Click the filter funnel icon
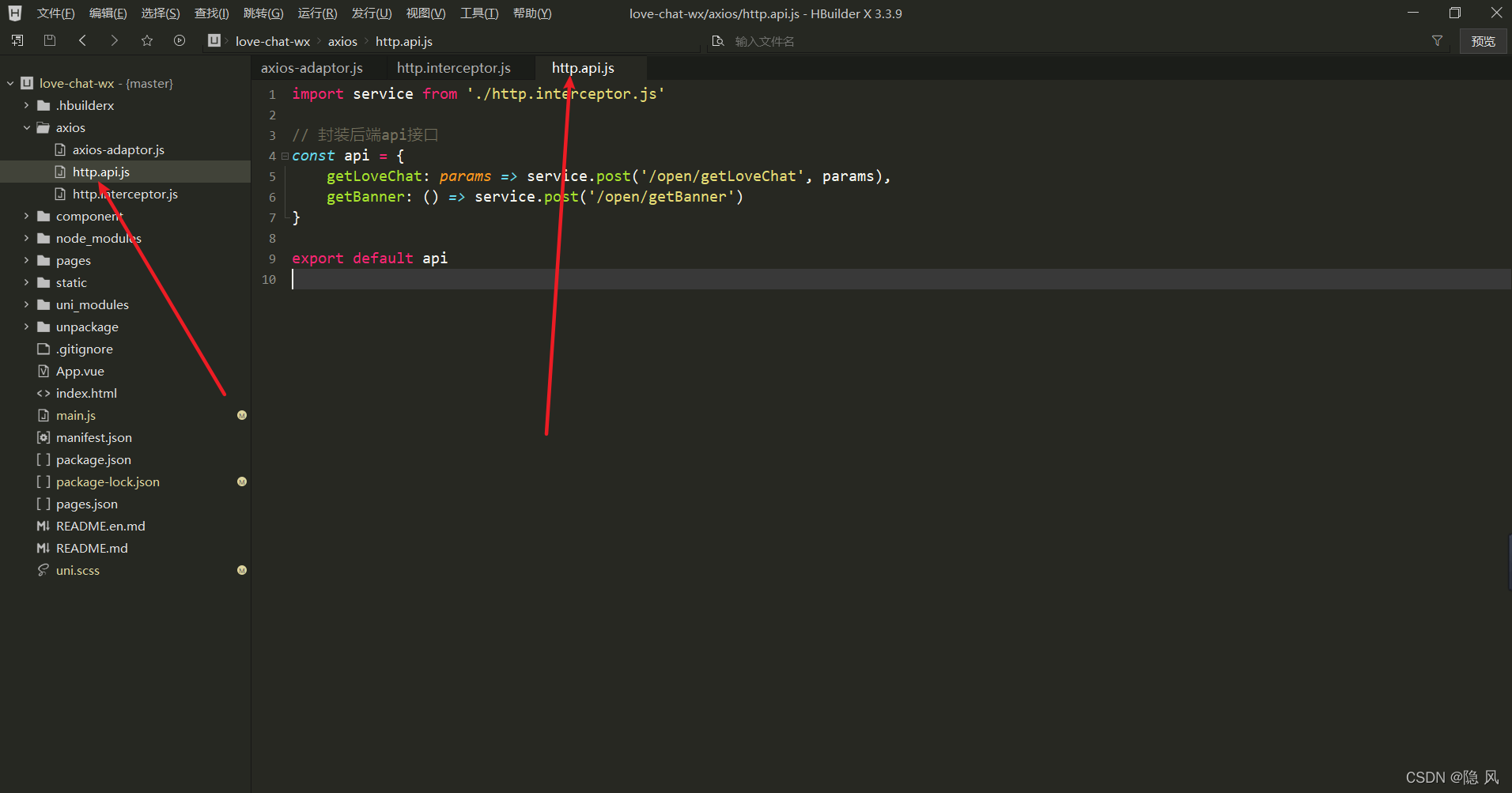This screenshot has width=1512, height=793. pyautogui.click(x=1437, y=41)
